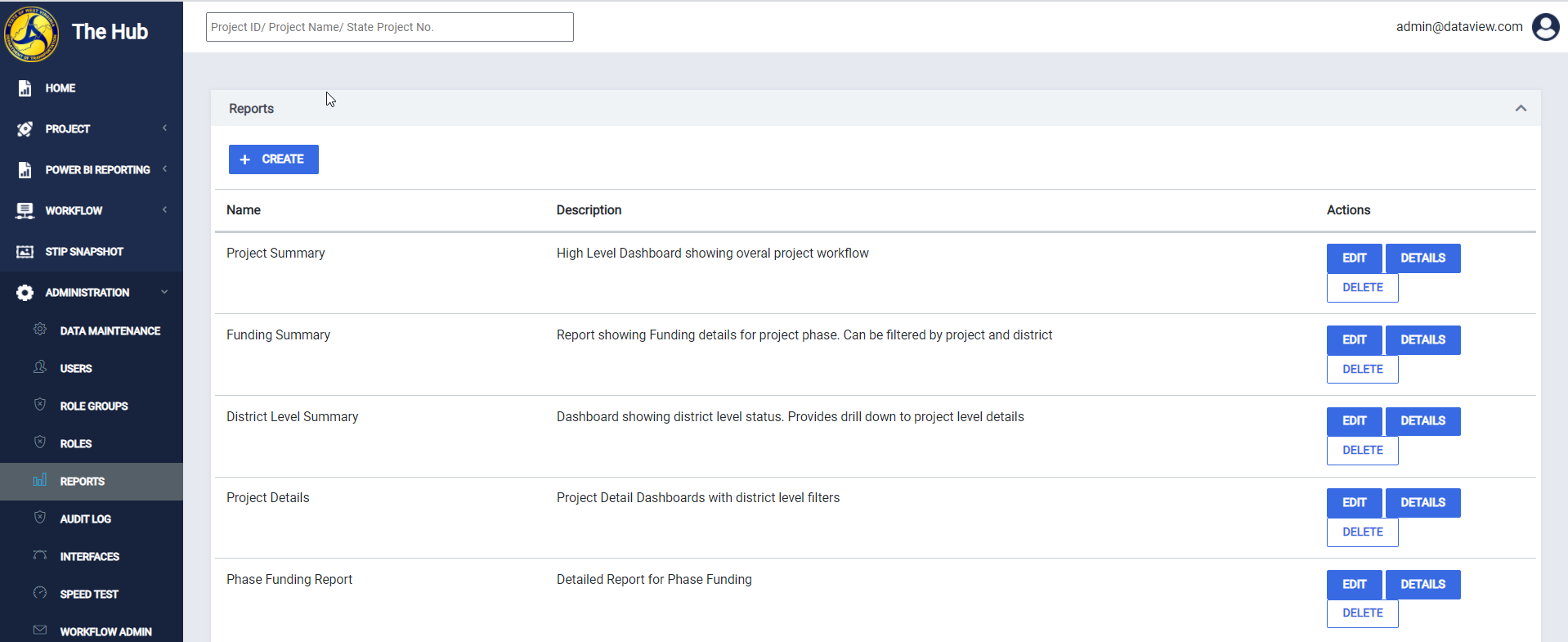This screenshot has width=1568, height=642.
Task: View details of Project Details report
Action: point(1422,503)
